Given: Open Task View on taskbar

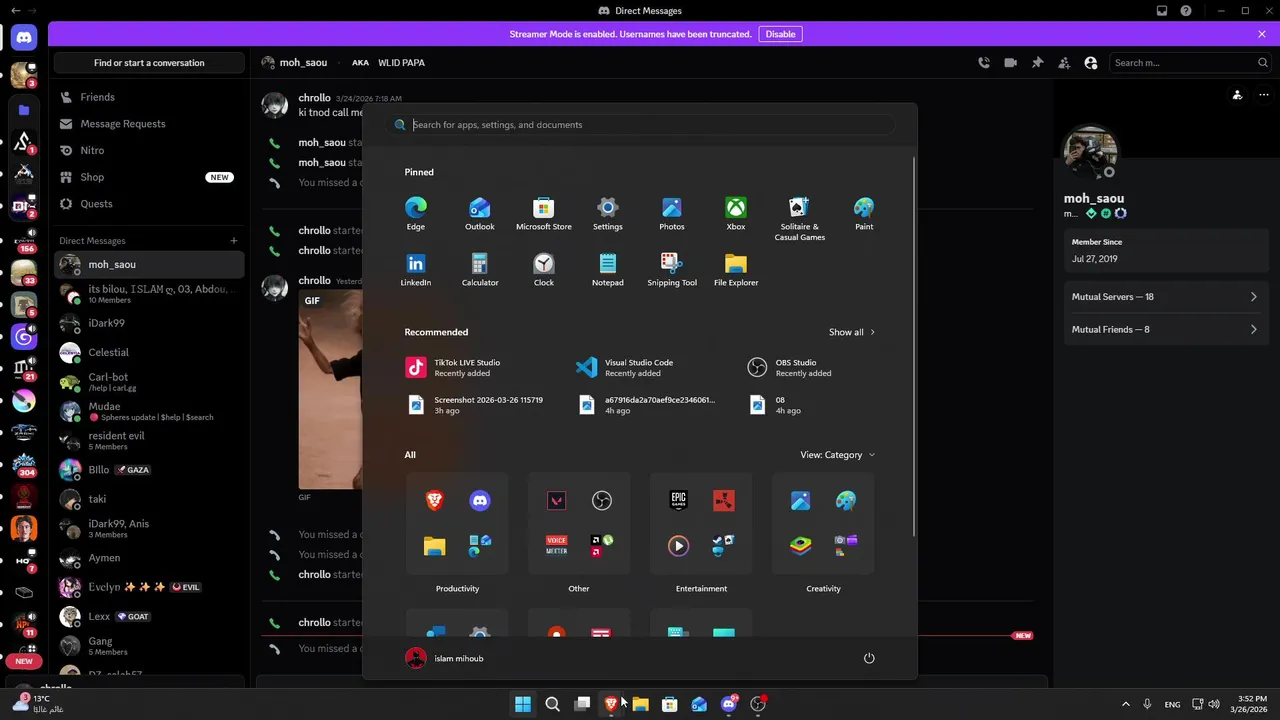Looking at the screenshot, I should (x=582, y=704).
